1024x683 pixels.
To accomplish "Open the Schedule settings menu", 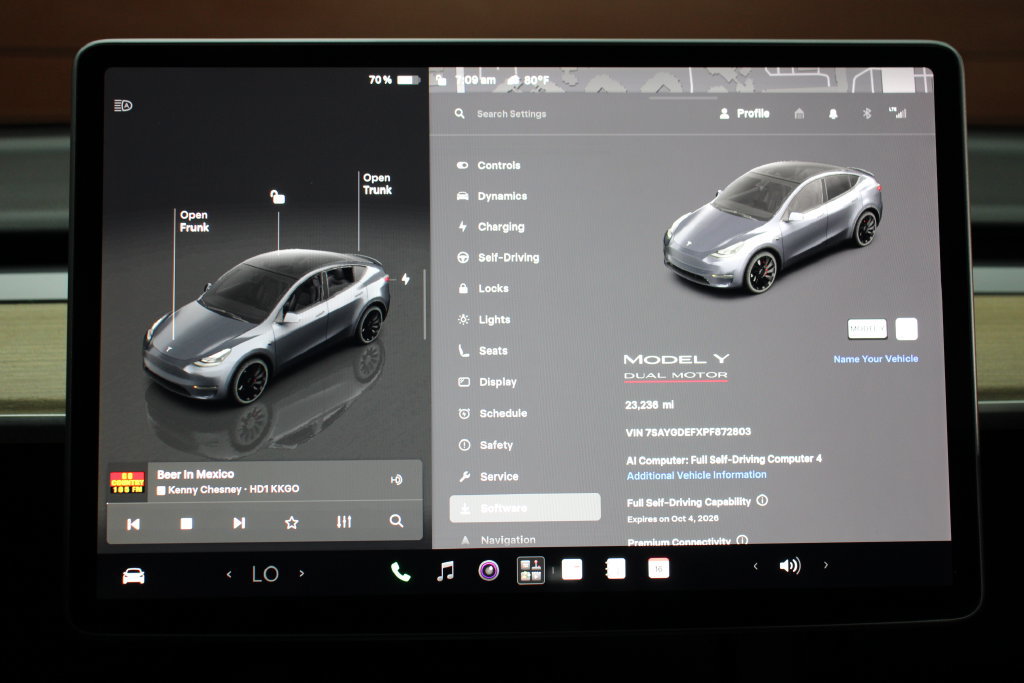I will tap(492, 413).
